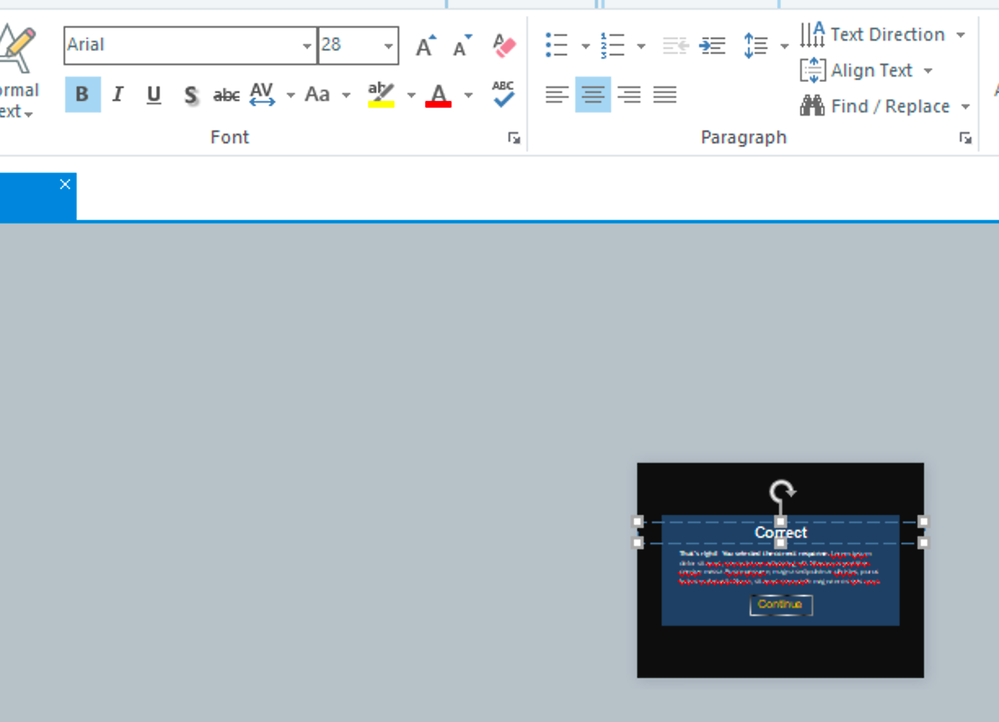Screen dimensions: 999x722
Task: Toggle Italic formatting
Action: (118, 95)
